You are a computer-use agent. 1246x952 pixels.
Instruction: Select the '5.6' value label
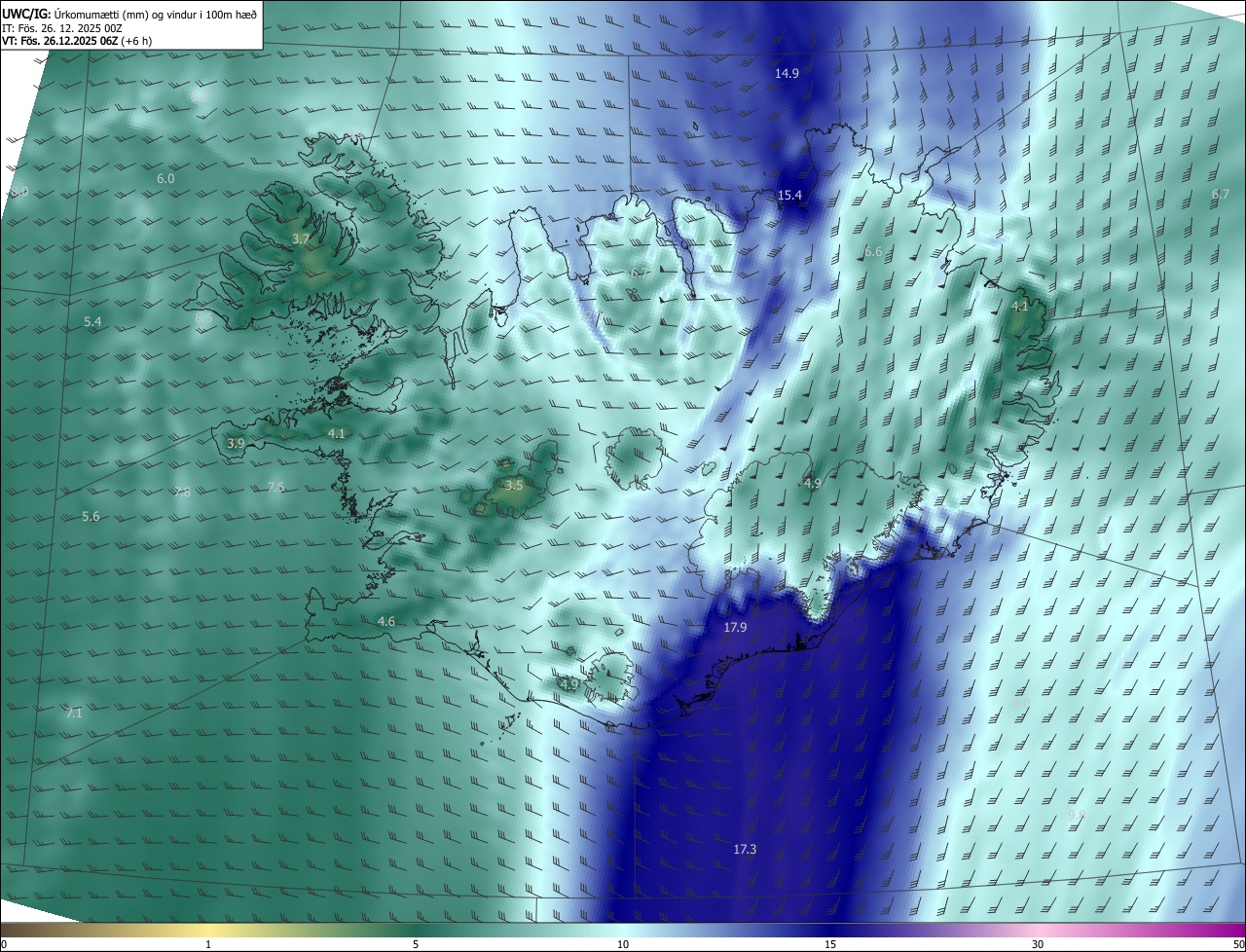click(91, 517)
